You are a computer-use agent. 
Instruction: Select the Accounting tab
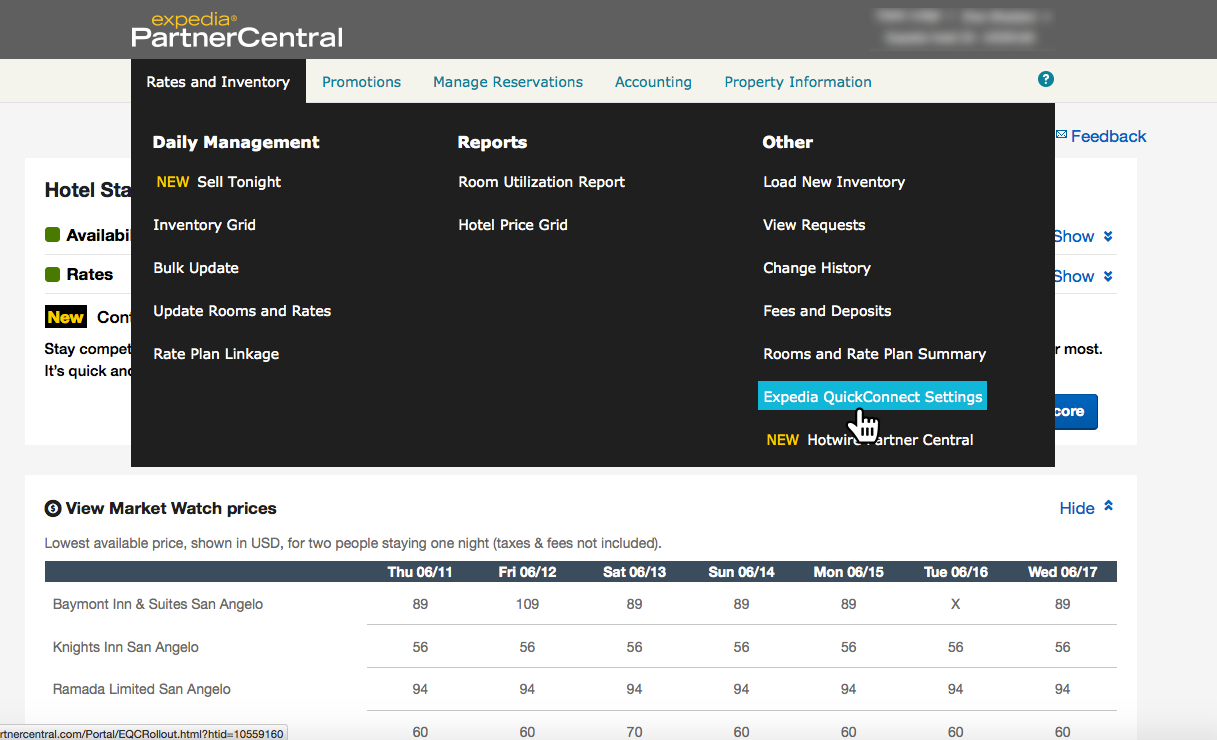tap(653, 82)
